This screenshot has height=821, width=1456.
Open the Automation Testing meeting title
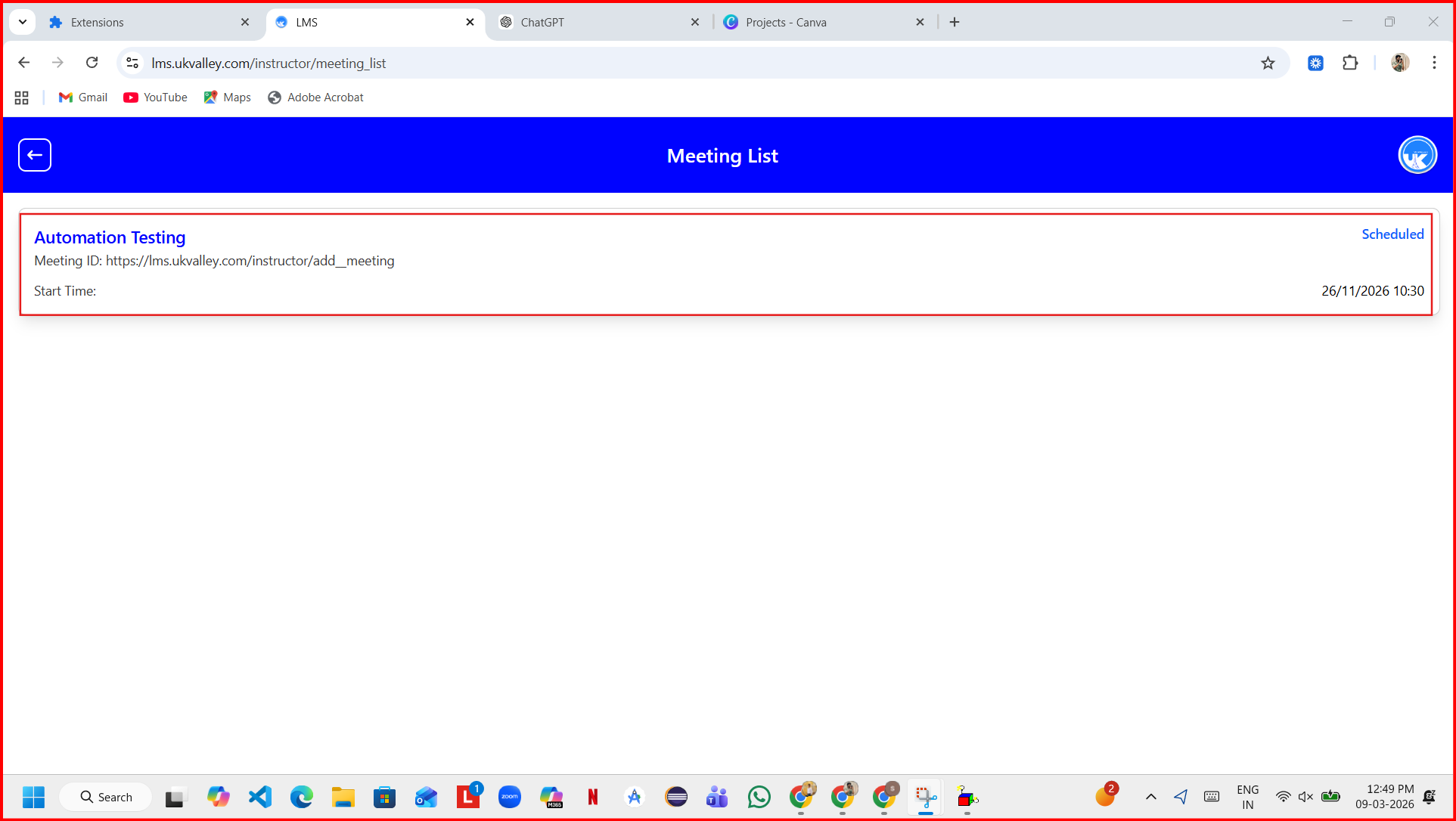(x=110, y=237)
